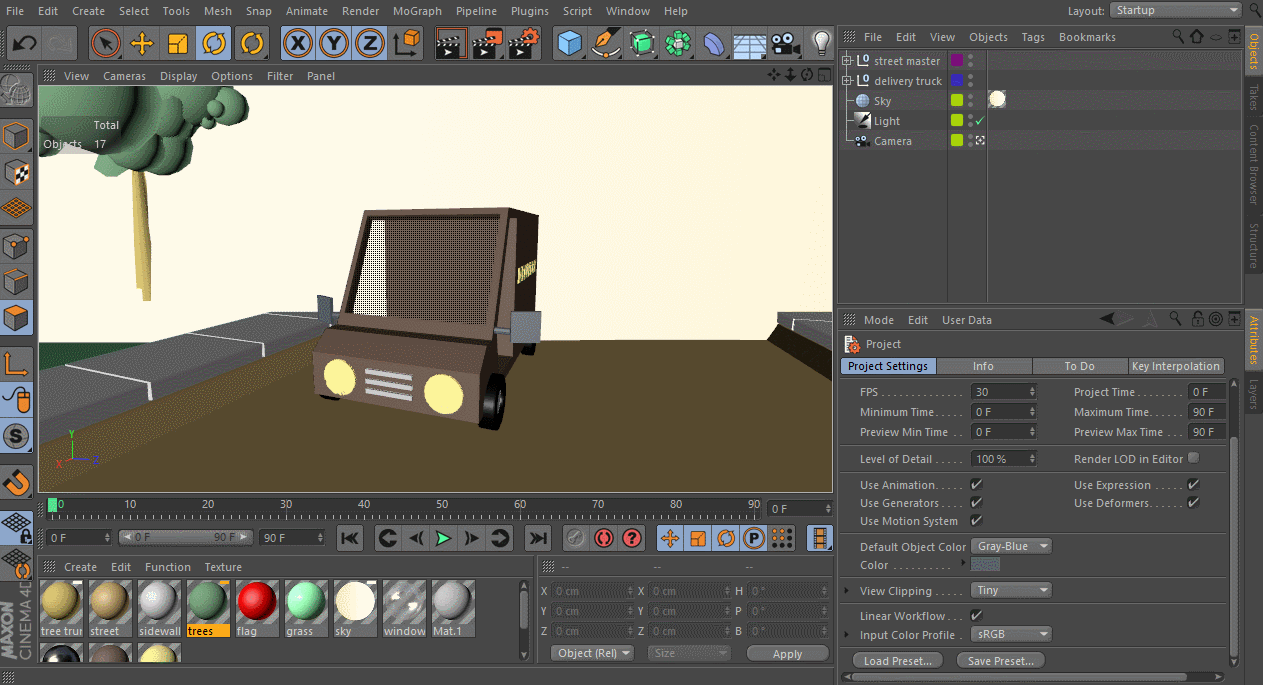Go to end of animation
1263x685 pixels.
(537, 538)
